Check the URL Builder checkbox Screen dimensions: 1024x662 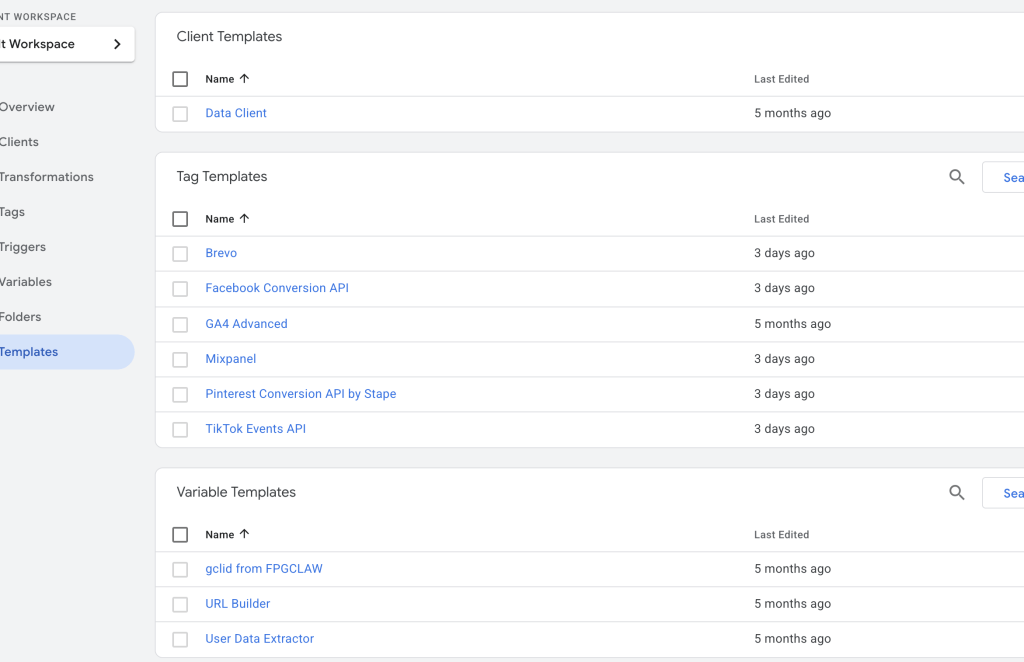pos(180,605)
